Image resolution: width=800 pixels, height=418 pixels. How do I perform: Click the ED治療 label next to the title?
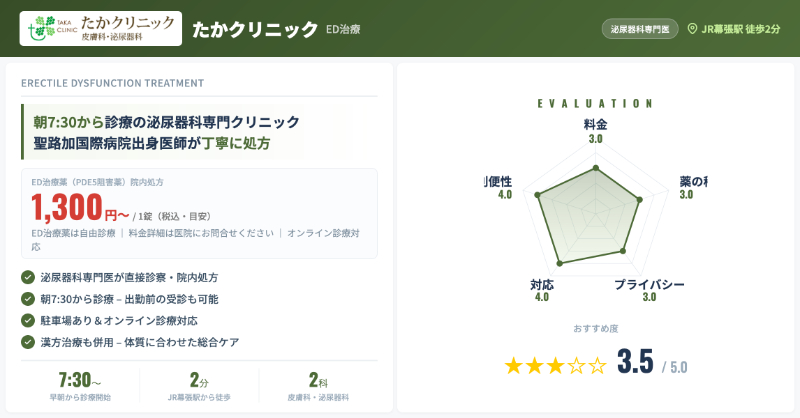point(342,30)
